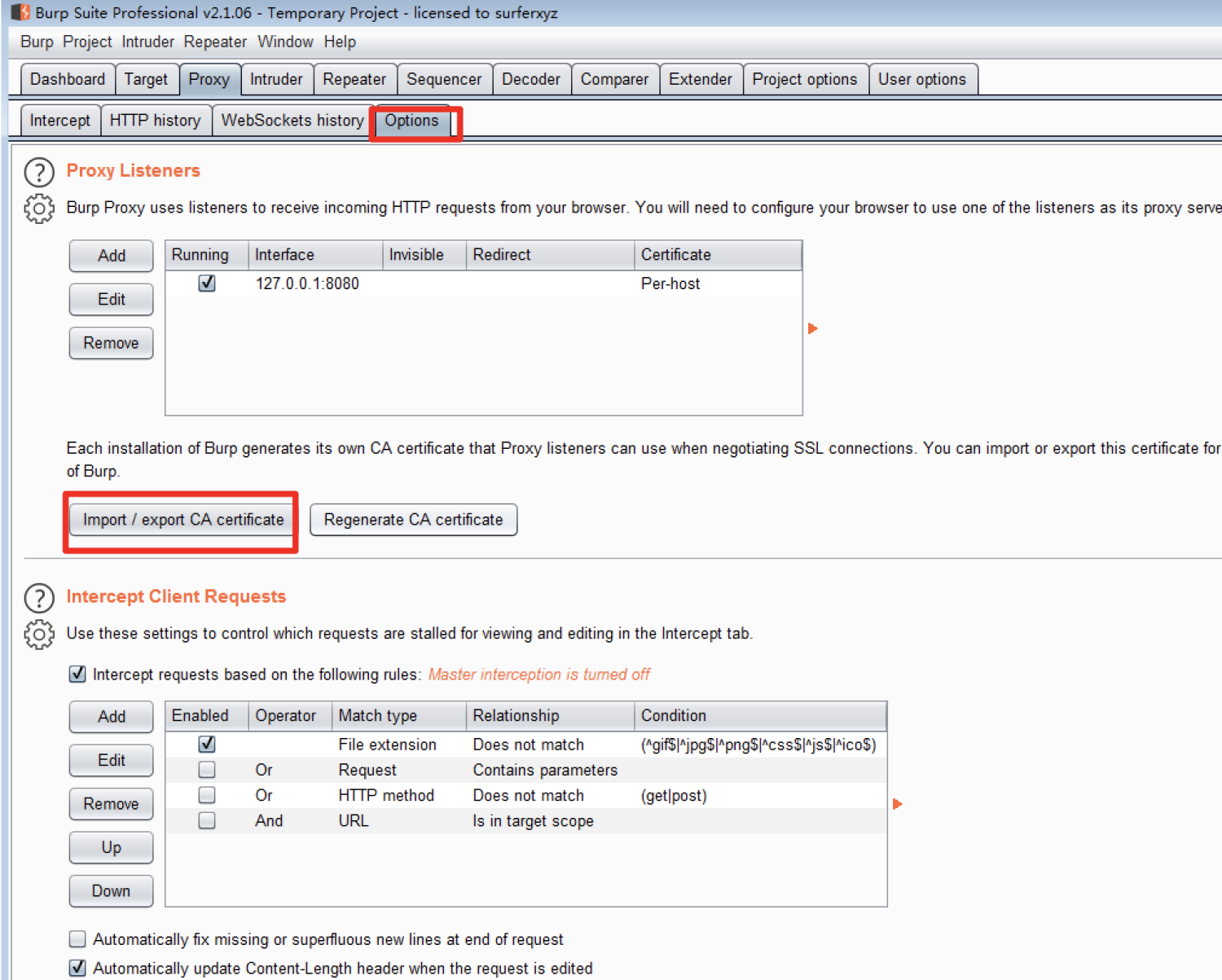This screenshot has width=1222, height=980.
Task: Open the Help menu
Action: [340, 42]
